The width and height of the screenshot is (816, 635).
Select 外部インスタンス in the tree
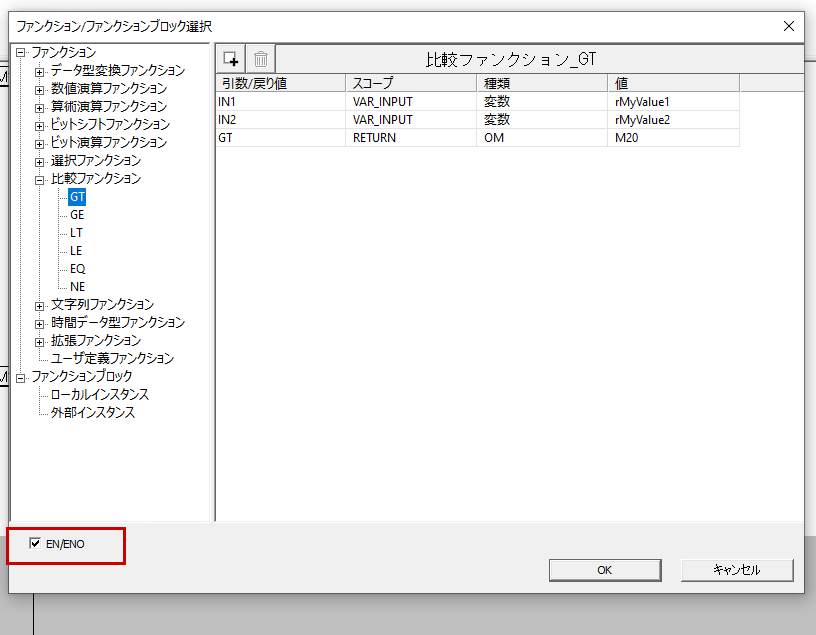coord(93,412)
